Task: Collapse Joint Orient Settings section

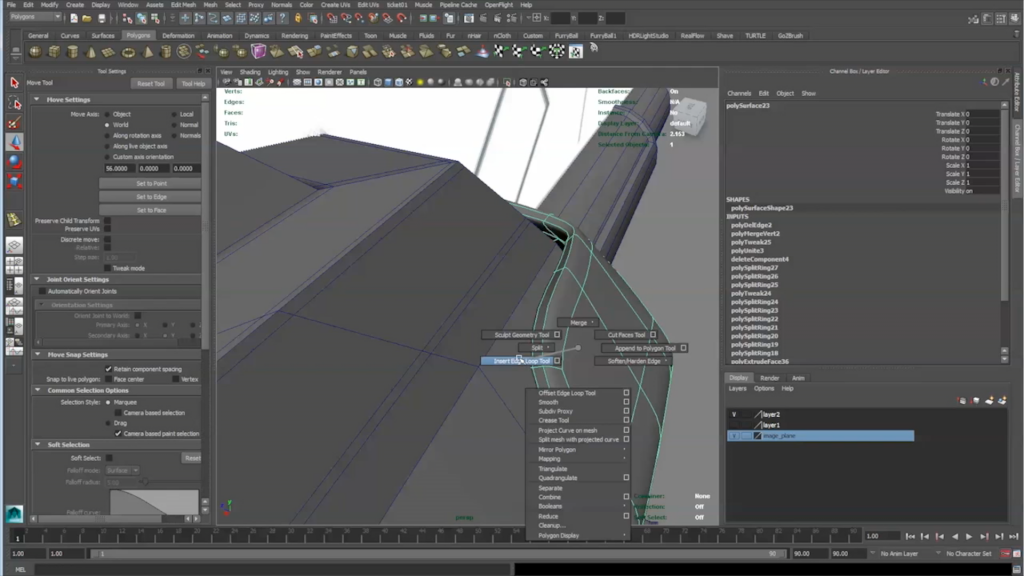Action: coord(37,280)
